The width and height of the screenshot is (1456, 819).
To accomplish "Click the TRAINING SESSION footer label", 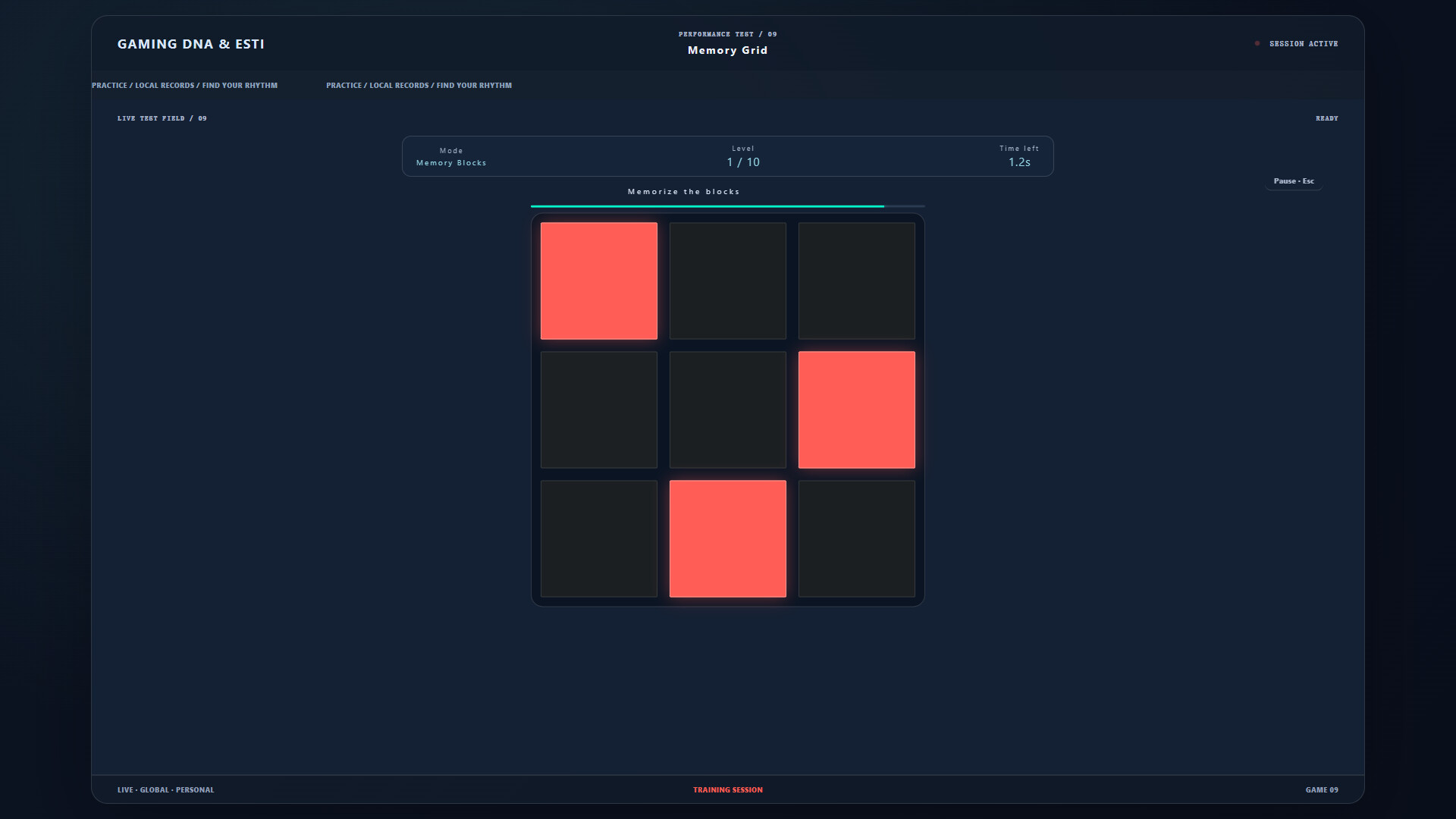I will tap(728, 790).
